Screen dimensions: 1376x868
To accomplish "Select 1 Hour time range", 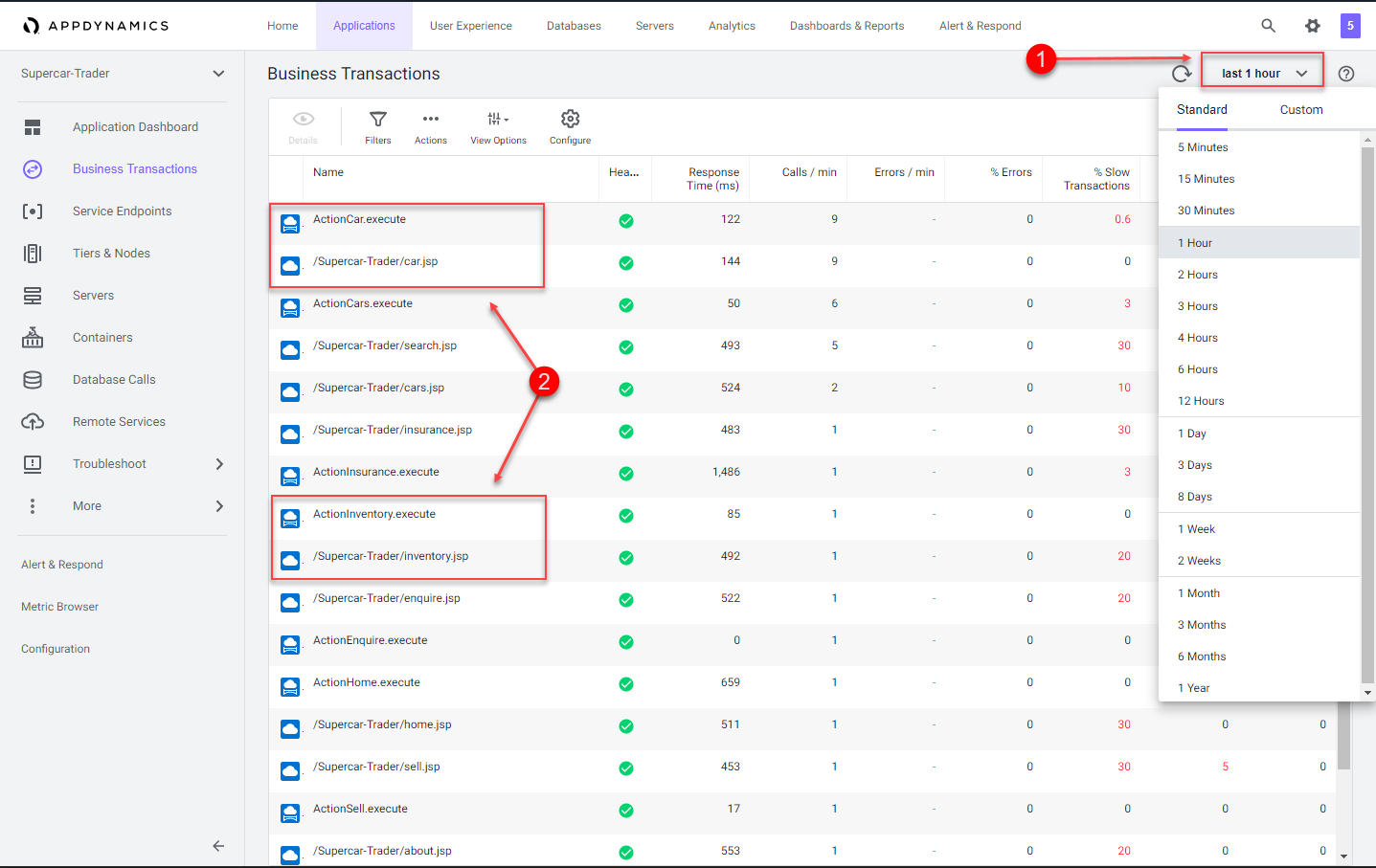I will [1259, 243].
